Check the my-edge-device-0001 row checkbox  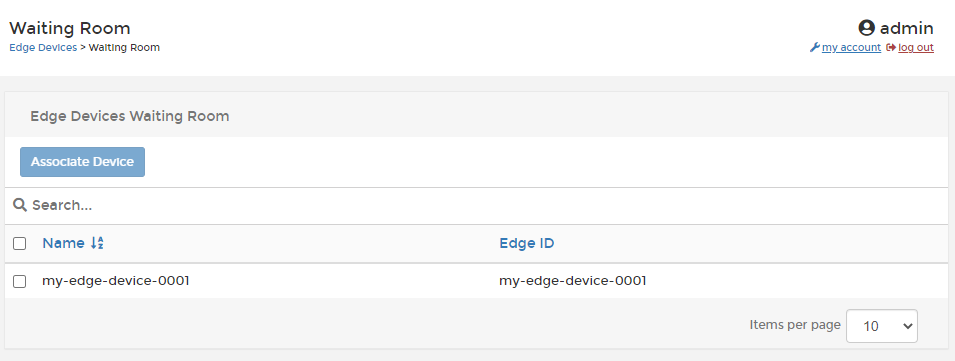click(19, 281)
